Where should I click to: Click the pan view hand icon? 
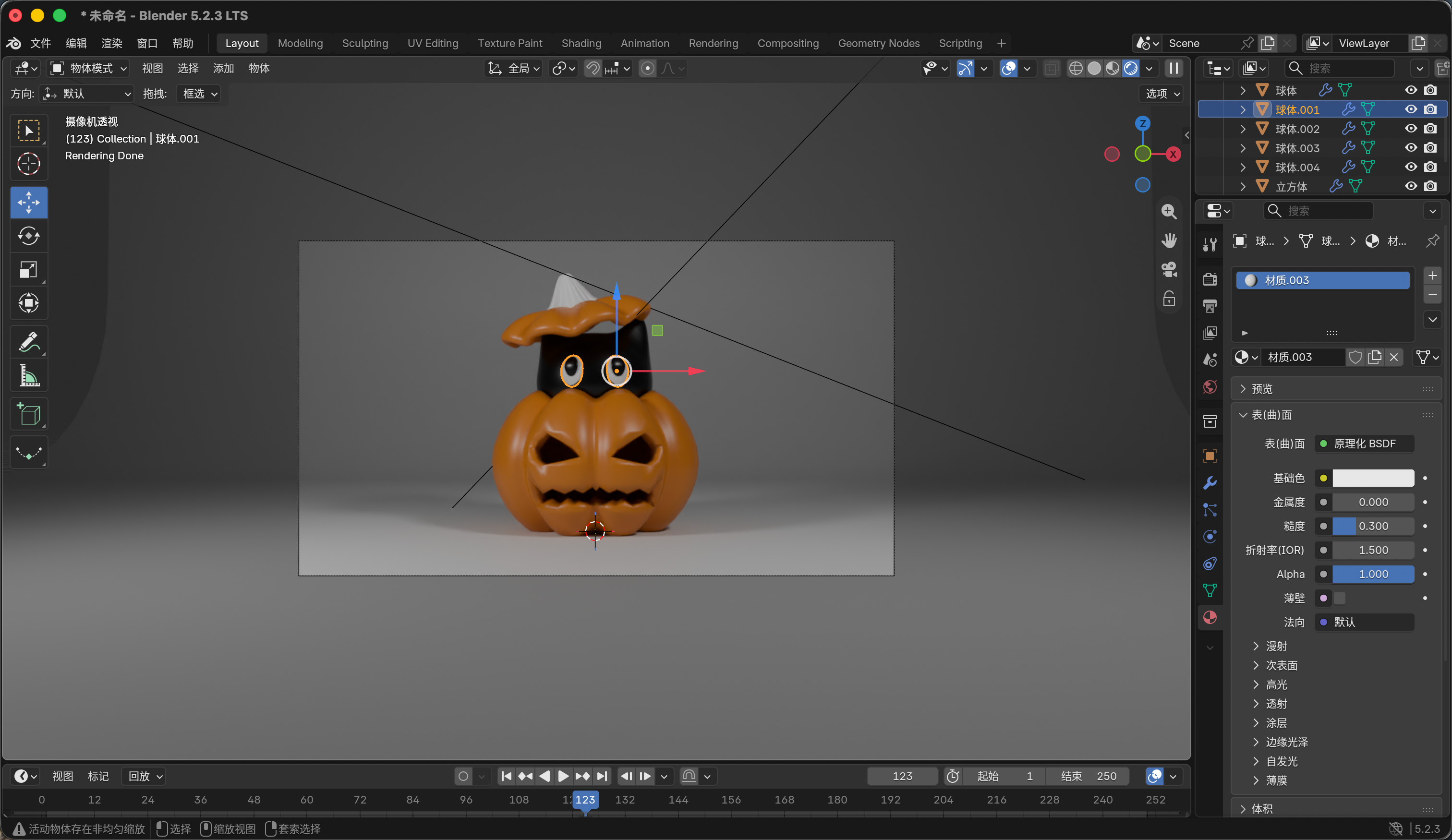(x=1169, y=240)
